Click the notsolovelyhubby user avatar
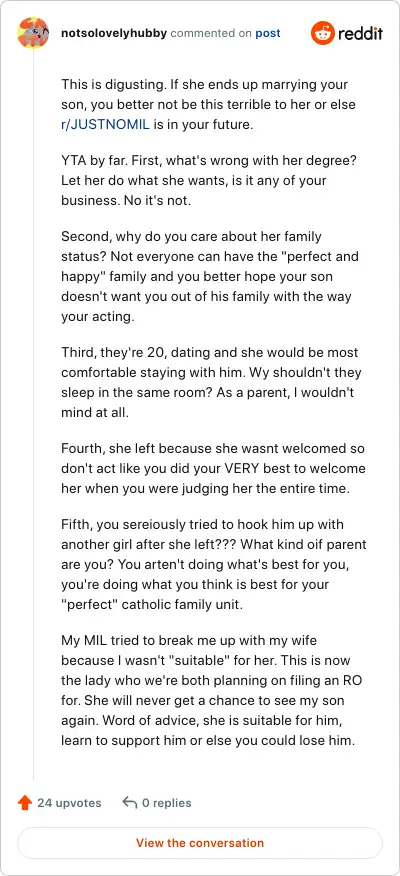 pyautogui.click(x=33, y=33)
